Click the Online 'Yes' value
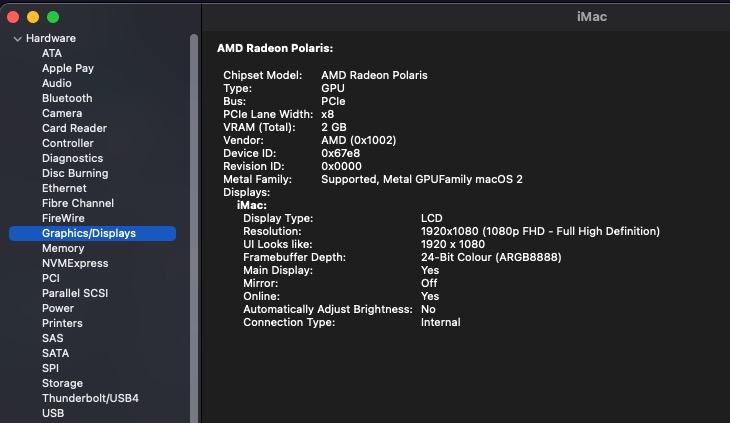The image size is (730, 423). point(430,296)
